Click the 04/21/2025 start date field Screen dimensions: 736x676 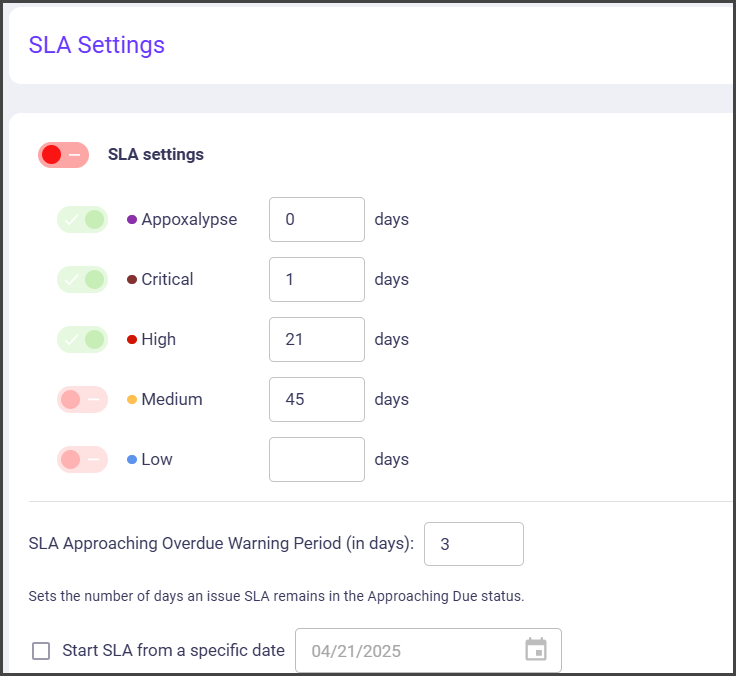[410, 651]
